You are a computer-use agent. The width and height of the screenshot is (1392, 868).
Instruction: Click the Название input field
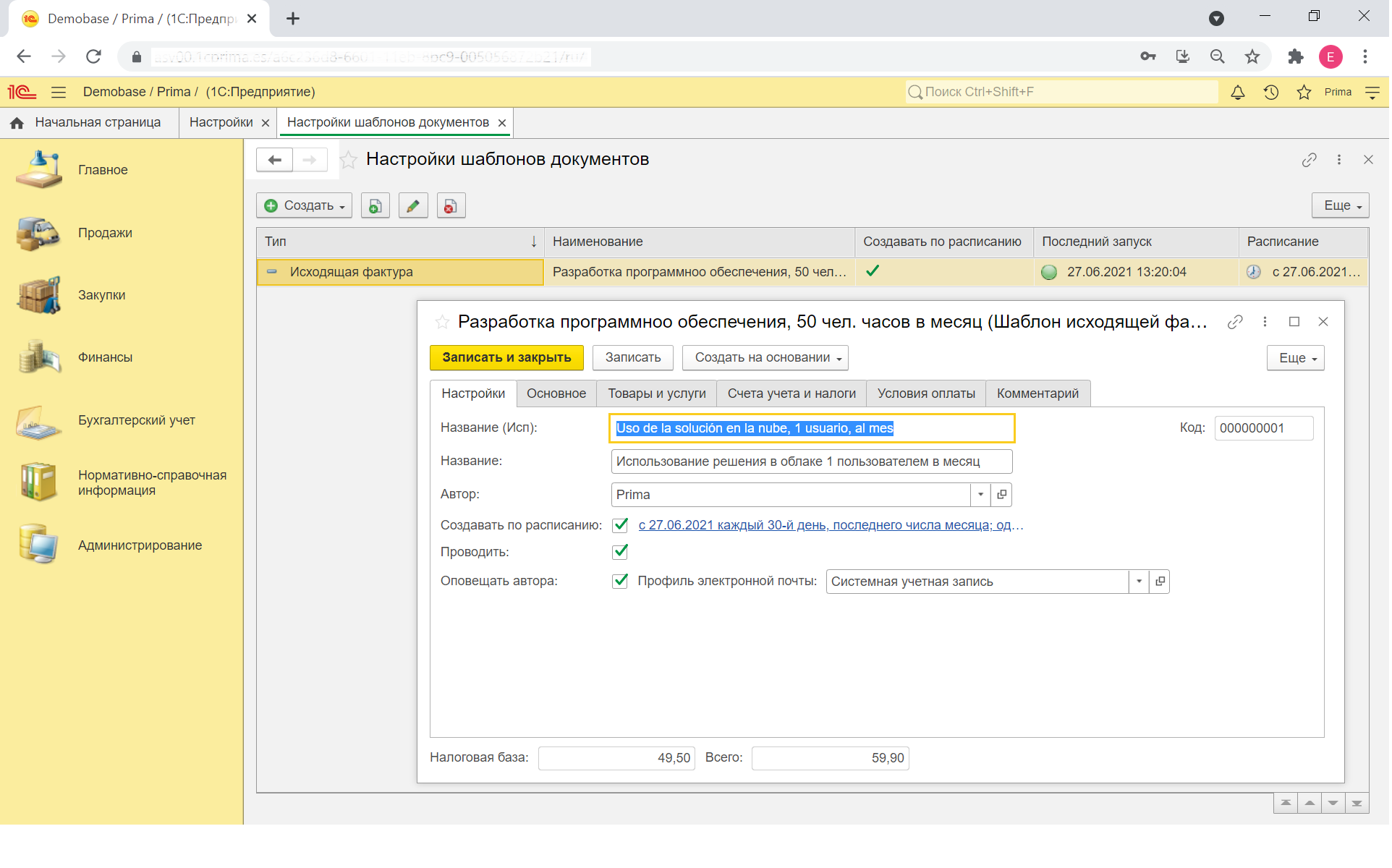812,462
